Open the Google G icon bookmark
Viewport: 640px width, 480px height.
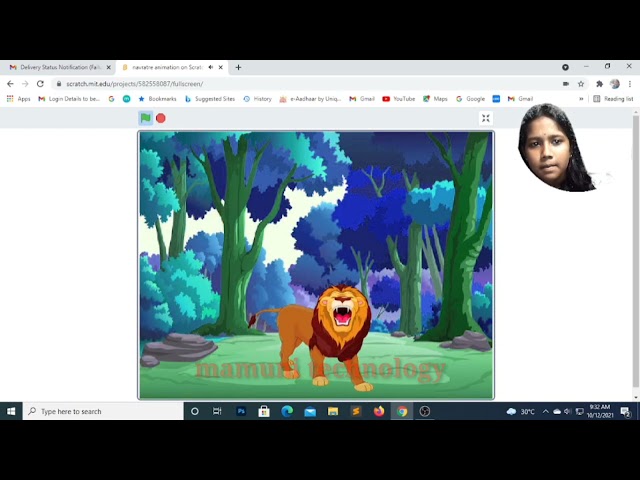click(111, 99)
